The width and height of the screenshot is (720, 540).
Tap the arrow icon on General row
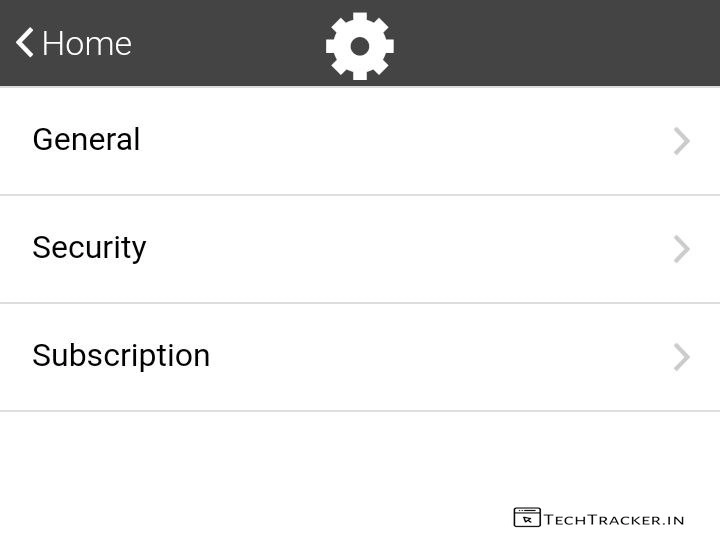(x=682, y=141)
